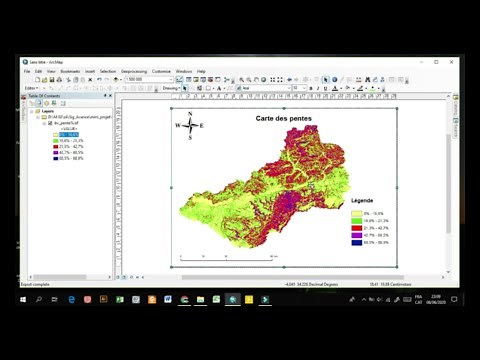Open the Insert menu
Viewport: 480px width, 360px height.
pyautogui.click(x=90, y=71)
